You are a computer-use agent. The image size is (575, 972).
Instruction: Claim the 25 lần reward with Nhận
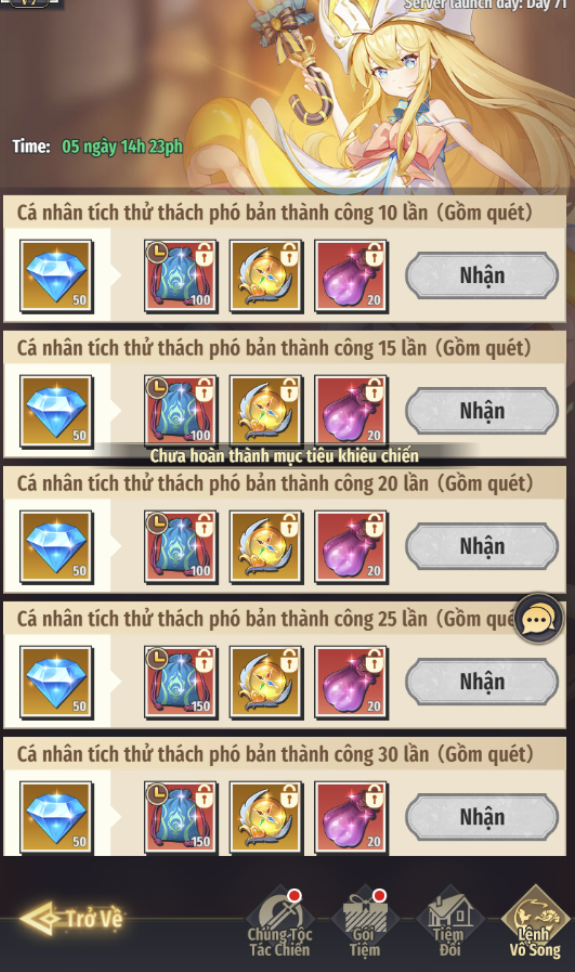click(x=482, y=681)
